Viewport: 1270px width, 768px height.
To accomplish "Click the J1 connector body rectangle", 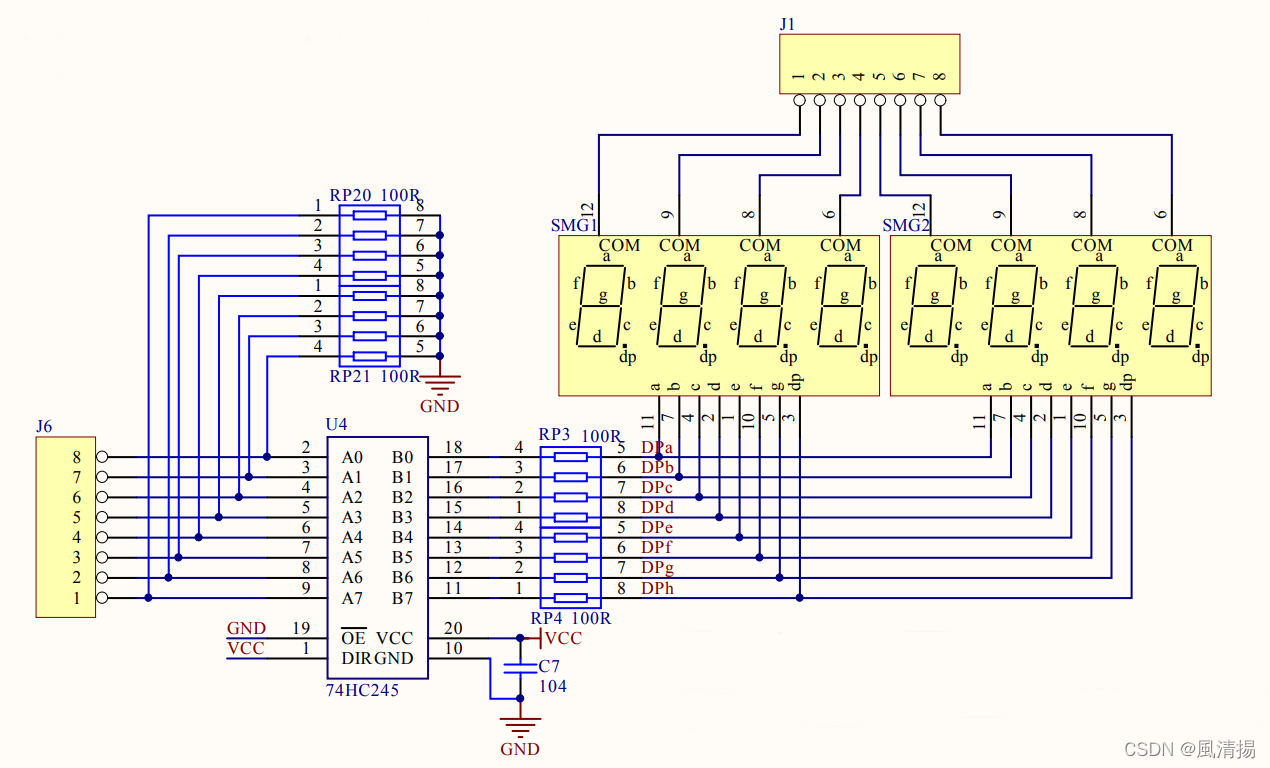I will tap(869, 64).
